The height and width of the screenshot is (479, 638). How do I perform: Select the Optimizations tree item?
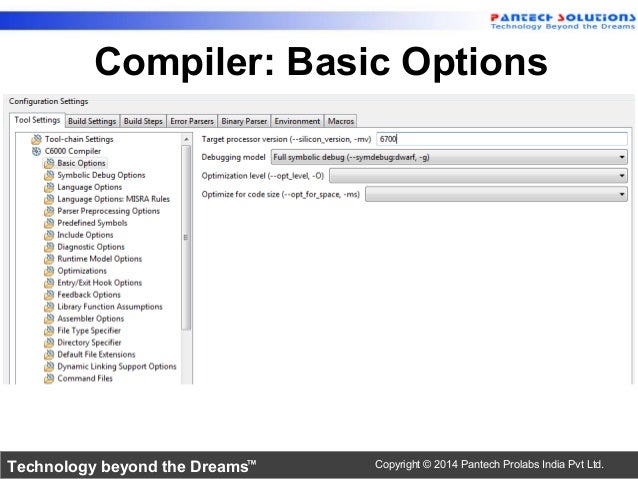pos(82,271)
